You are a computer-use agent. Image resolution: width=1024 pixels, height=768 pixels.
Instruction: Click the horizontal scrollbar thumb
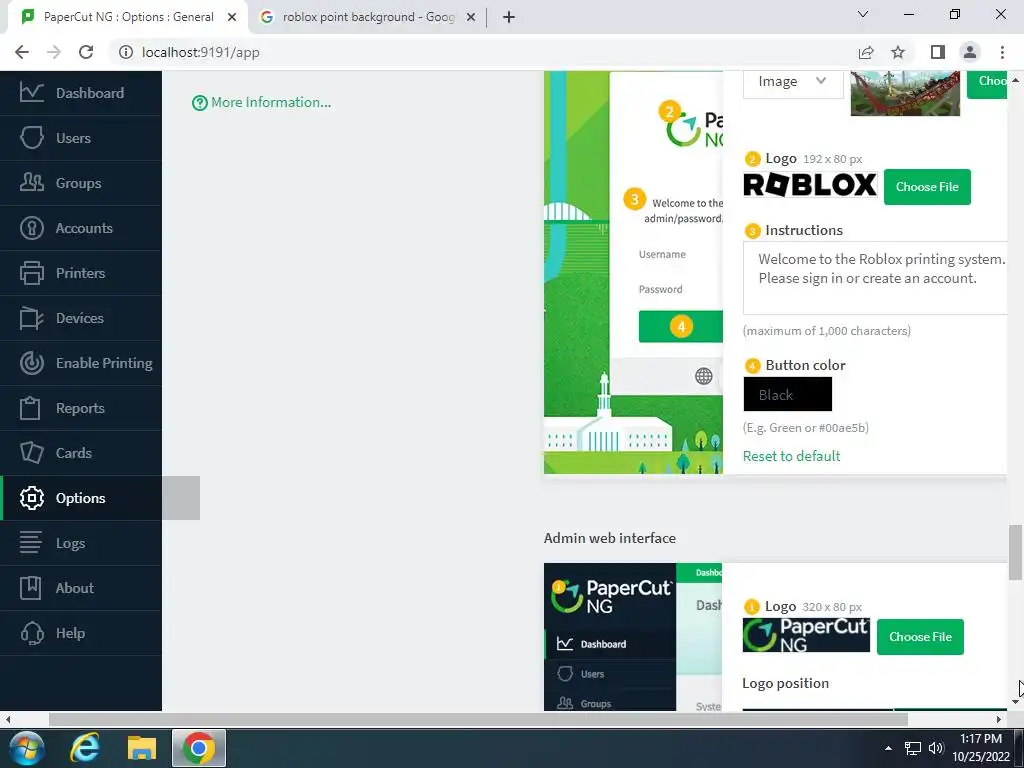click(x=478, y=719)
